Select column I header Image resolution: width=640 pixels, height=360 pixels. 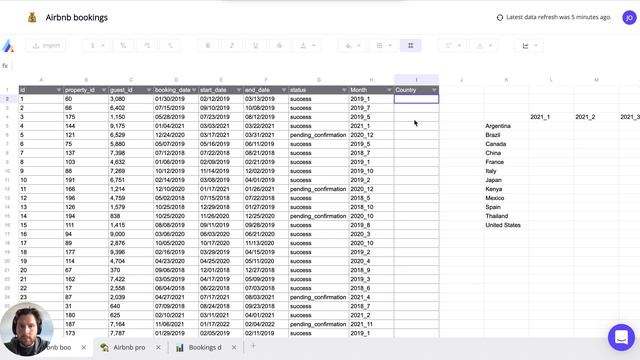416,80
